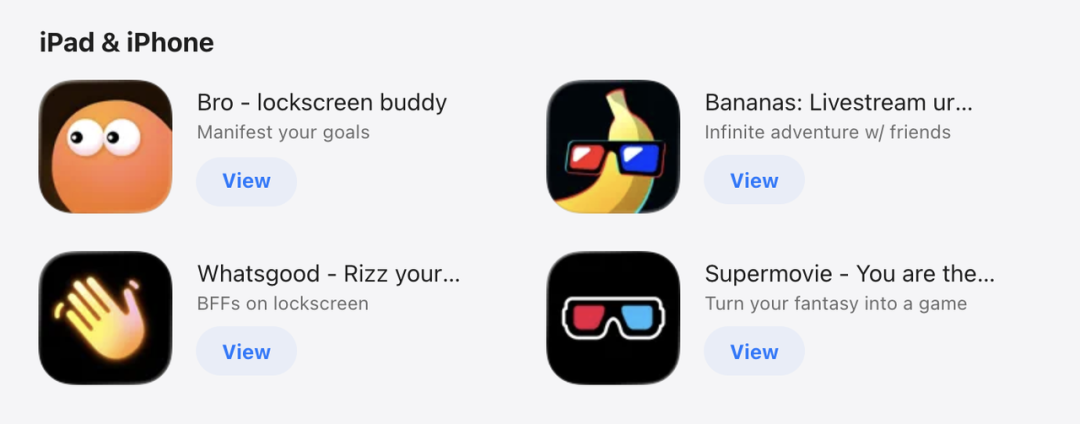Viewport: 1080px width, 424px height.
Task: Open the Whatsgood waving hand icon
Action: click(105, 317)
